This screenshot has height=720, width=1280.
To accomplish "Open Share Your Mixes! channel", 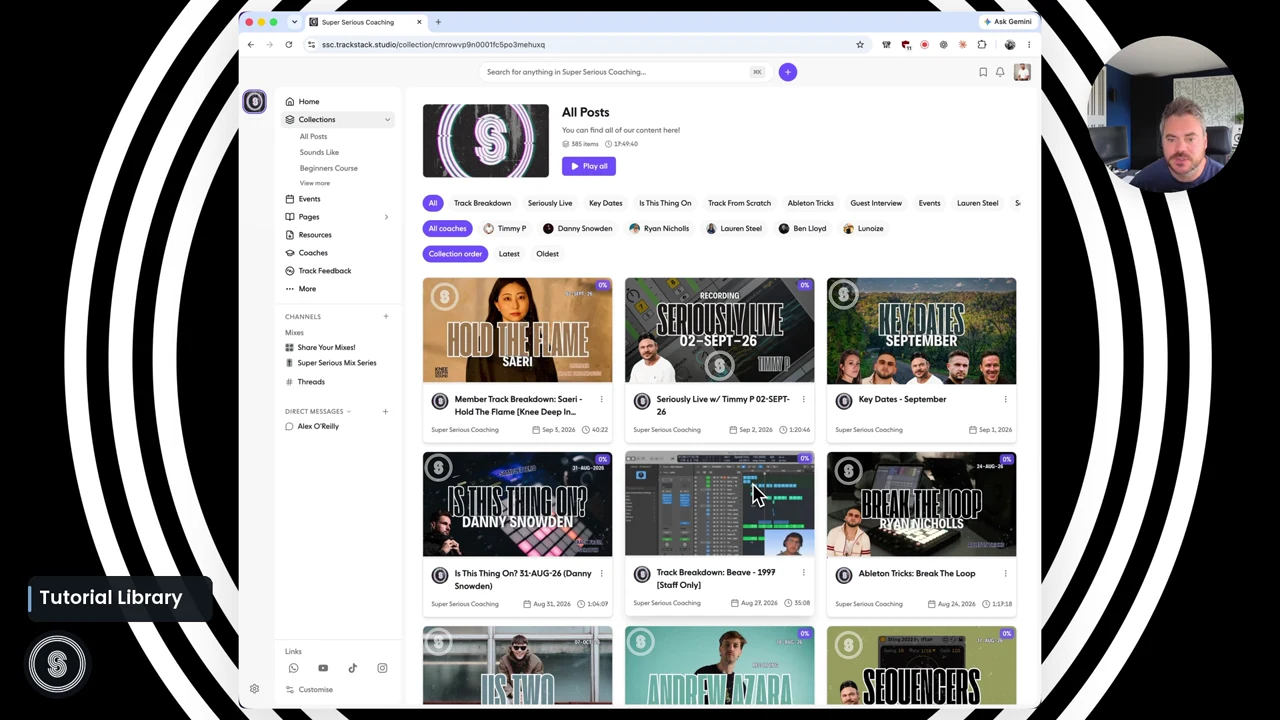I will tap(326, 347).
